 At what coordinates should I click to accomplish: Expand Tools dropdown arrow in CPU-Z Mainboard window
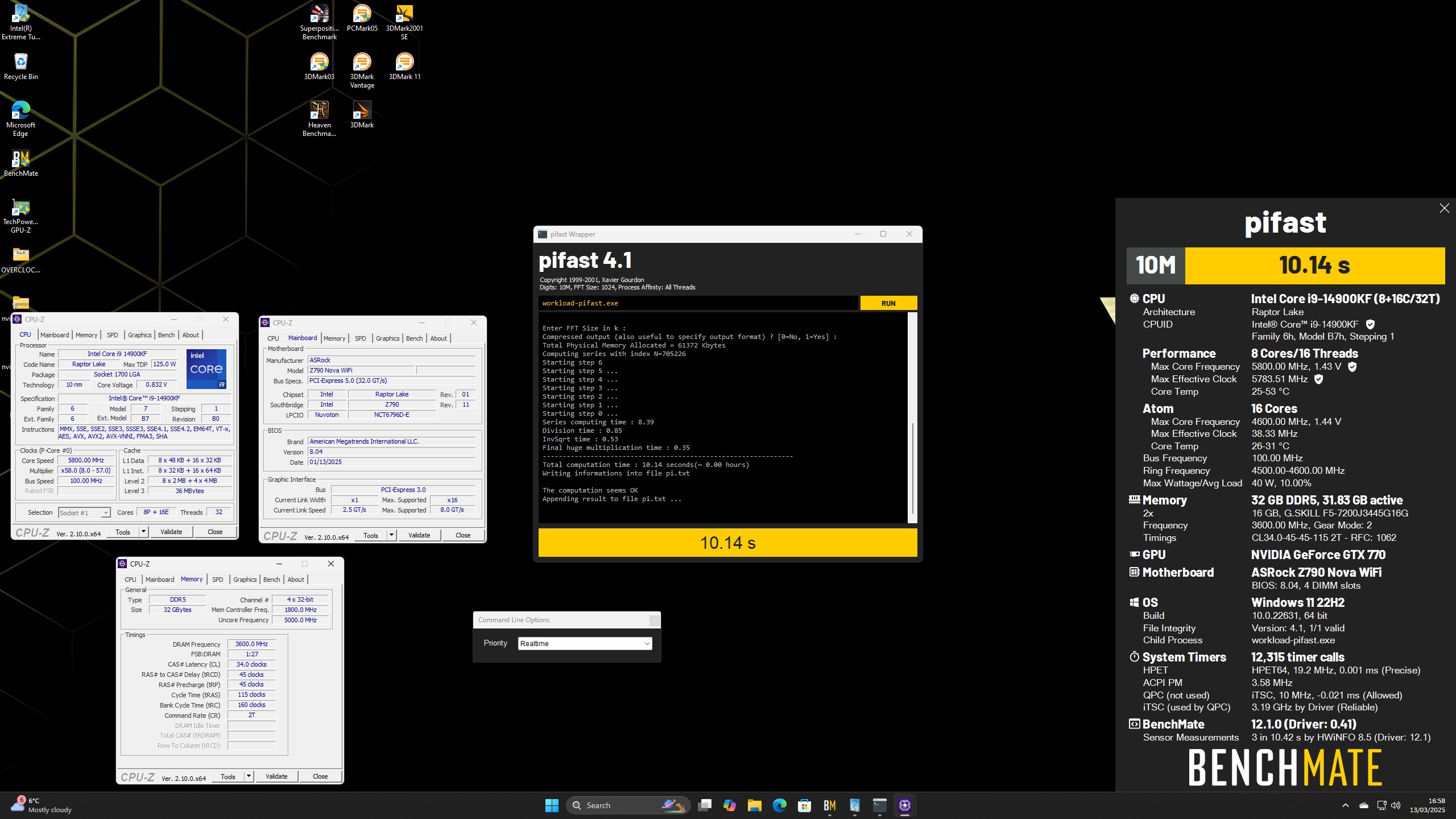pyautogui.click(x=391, y=535)
